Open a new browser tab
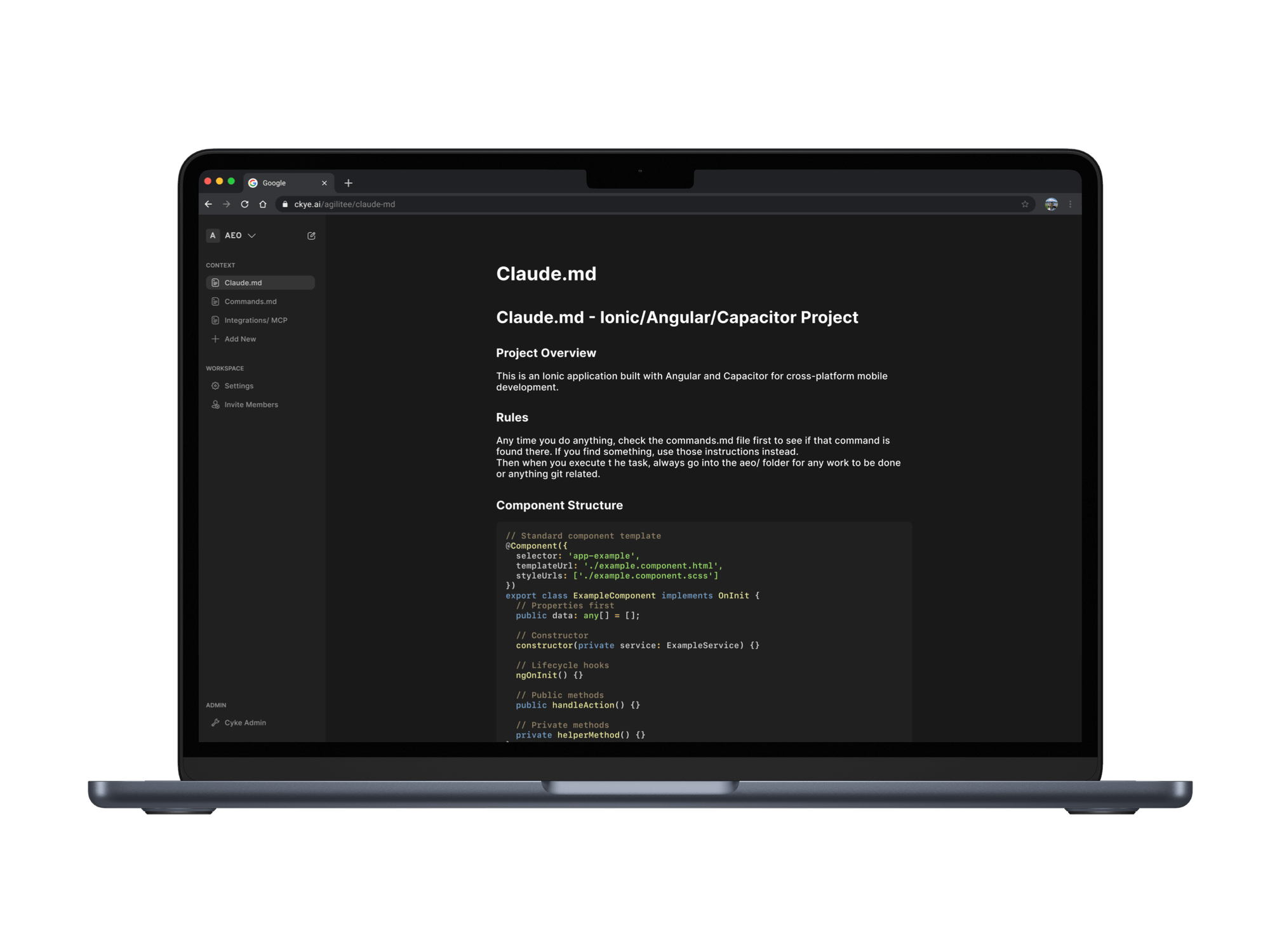The image size is (1270, 952). 348,183
